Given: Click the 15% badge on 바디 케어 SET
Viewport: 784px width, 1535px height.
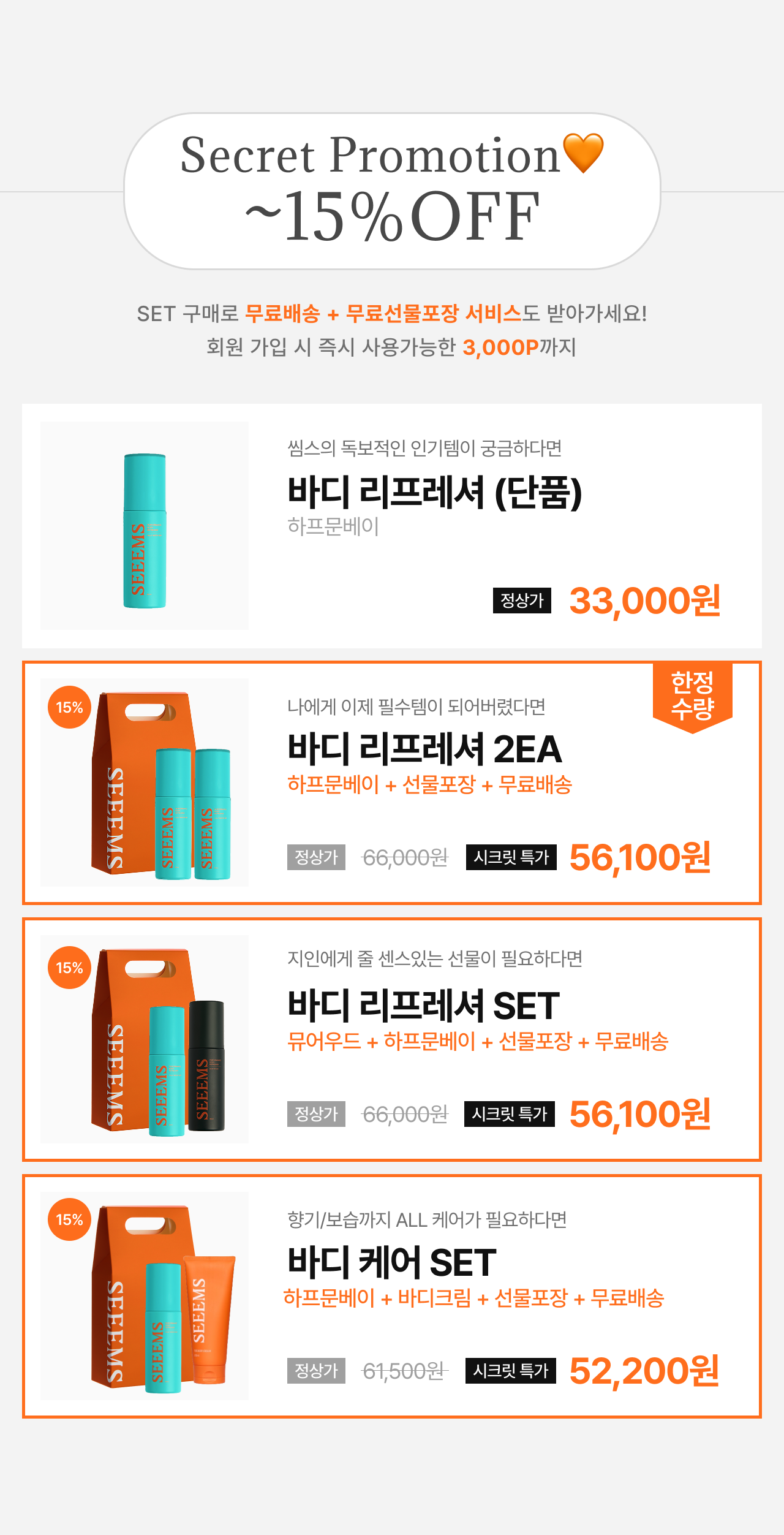Looking at the screenshot, I should click(x=69, y=1219).
